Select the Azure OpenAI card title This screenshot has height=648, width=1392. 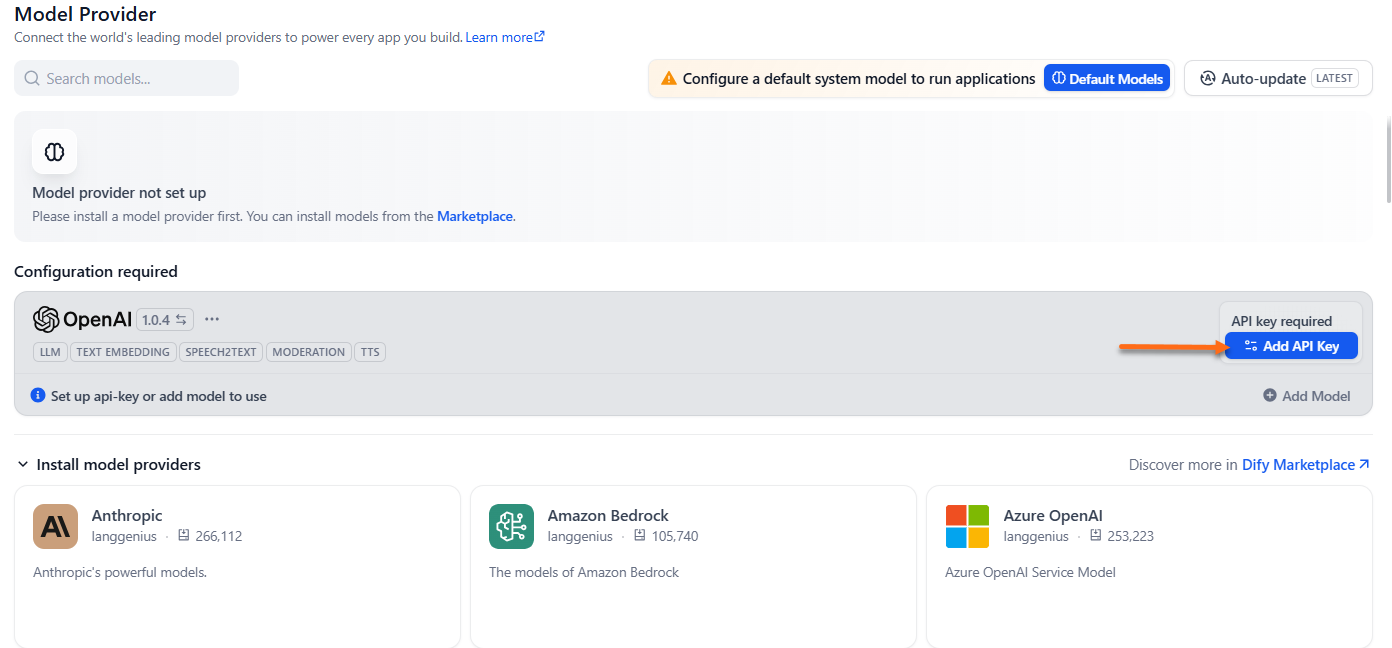point(1053,516)
